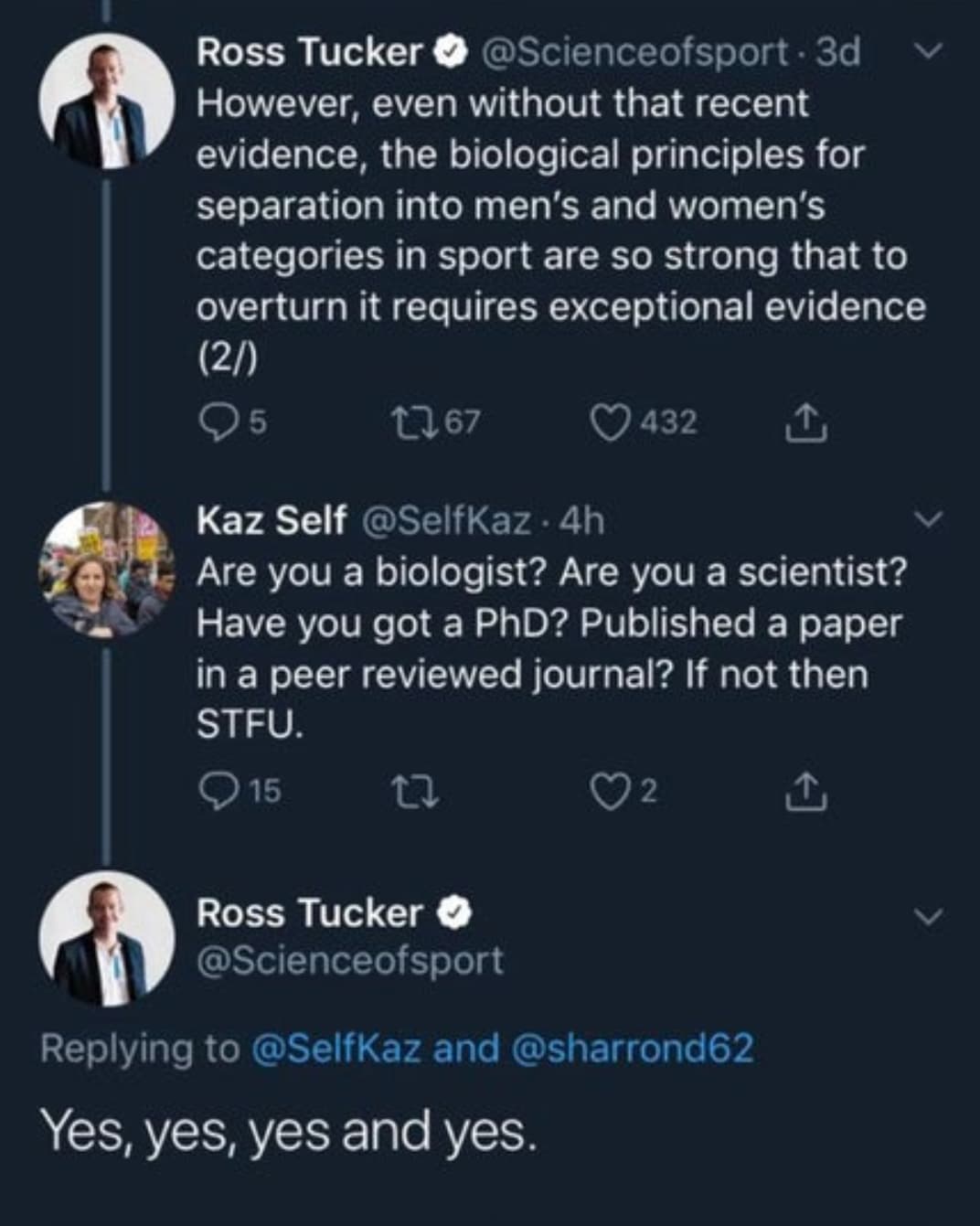This screenshot has width=980, height=1226.
Task: Open dropdown chevron on Ross Tucker's first tweet
Action: pyautogui.click(x=929, y=54)
